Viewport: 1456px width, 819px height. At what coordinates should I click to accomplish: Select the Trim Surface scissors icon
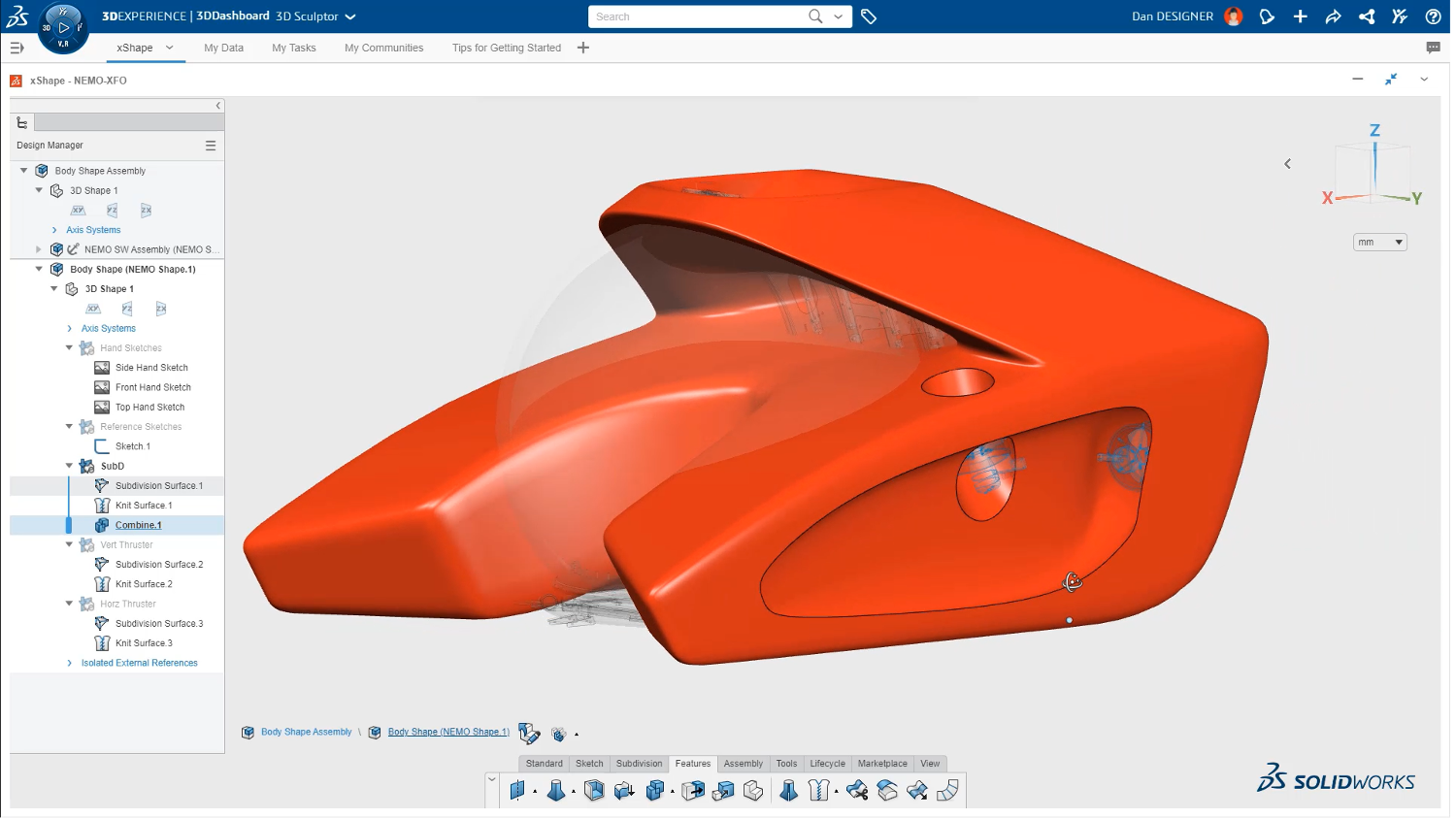coord(856,792)
